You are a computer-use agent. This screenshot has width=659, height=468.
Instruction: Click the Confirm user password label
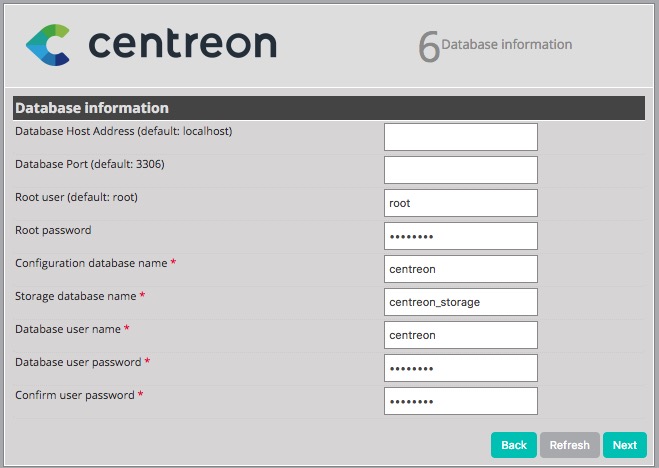[75, 395]
